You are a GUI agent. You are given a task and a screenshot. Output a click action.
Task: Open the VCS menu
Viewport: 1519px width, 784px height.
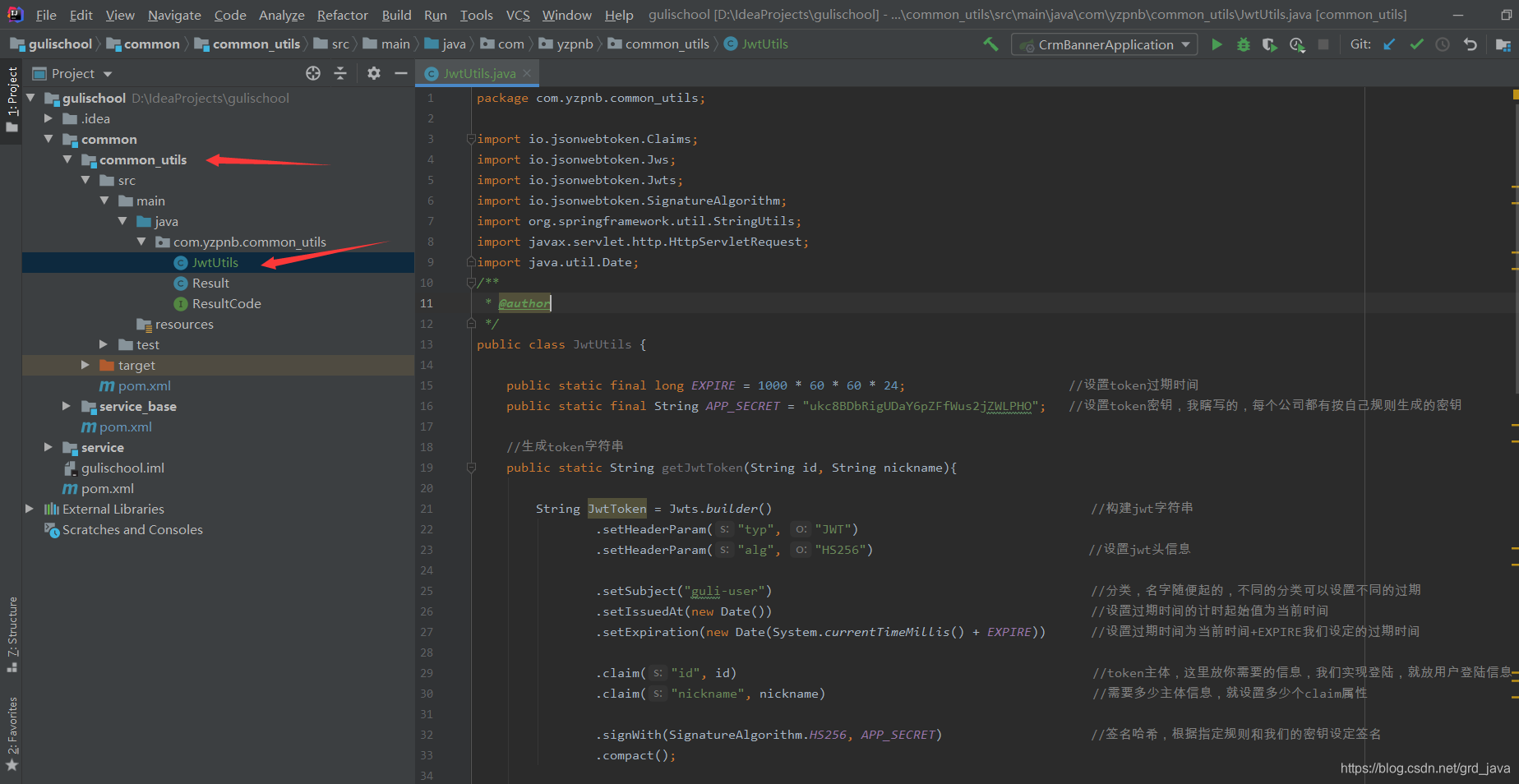(518, 15)
